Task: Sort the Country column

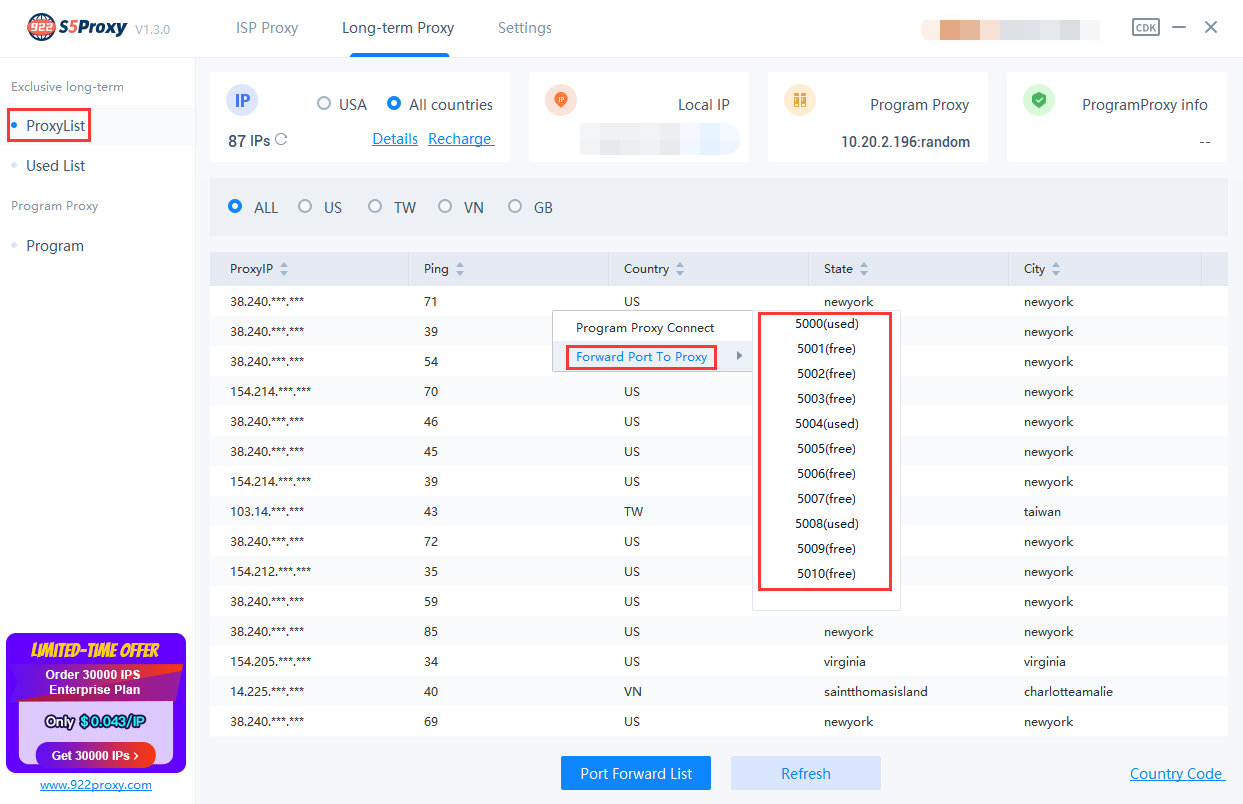Action: pyautogui.click(x=680, y=269)
